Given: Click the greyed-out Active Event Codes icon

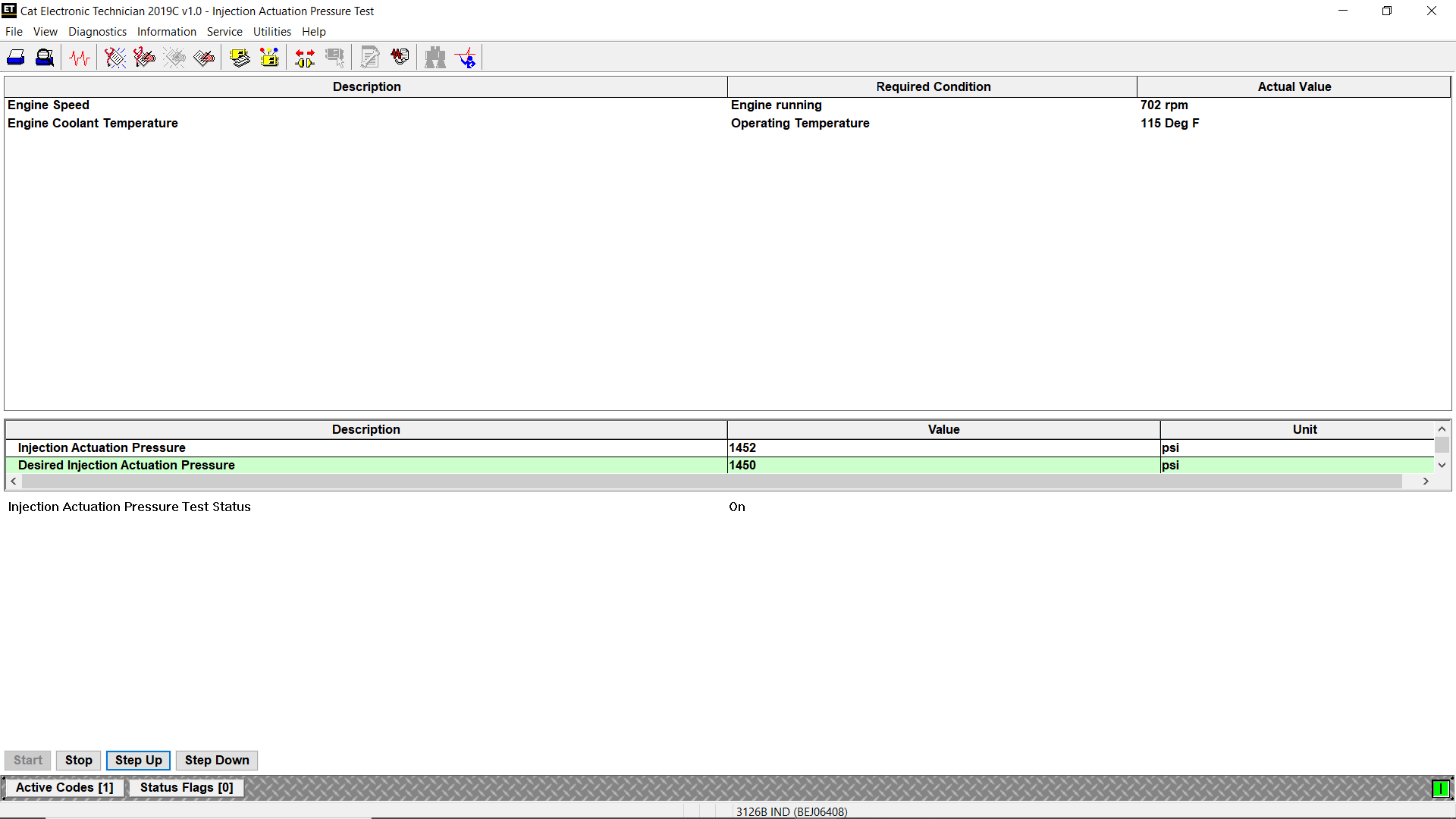Looking at the screenshot, I should [x=174, y=58].
